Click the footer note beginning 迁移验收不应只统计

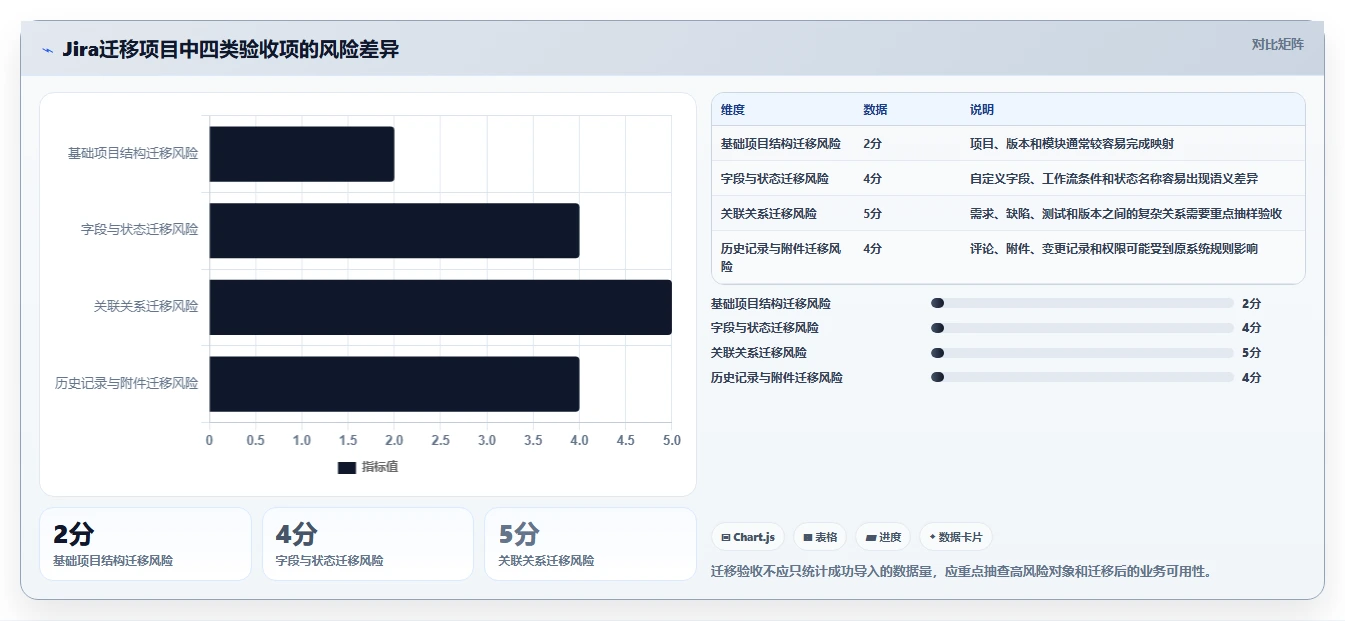pyautogui.click(x=962, y=572)
